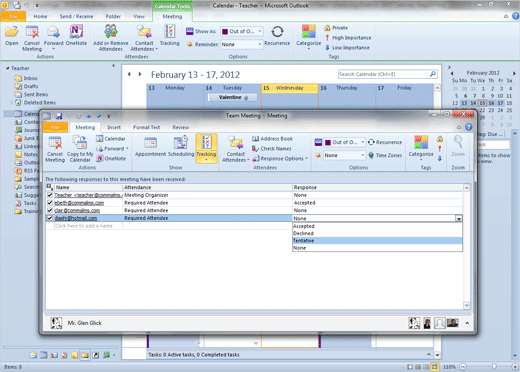Toggle checkbox for clair@commalms.com row
This screenshot has width=520, height=372.
pos(50,210)
